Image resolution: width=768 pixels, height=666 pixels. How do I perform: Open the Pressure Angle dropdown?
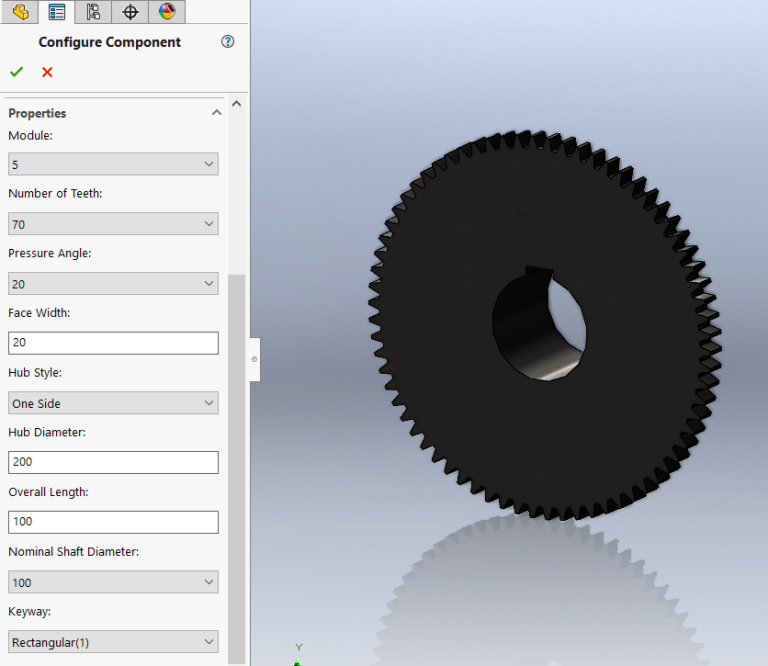tap(113, 284)
